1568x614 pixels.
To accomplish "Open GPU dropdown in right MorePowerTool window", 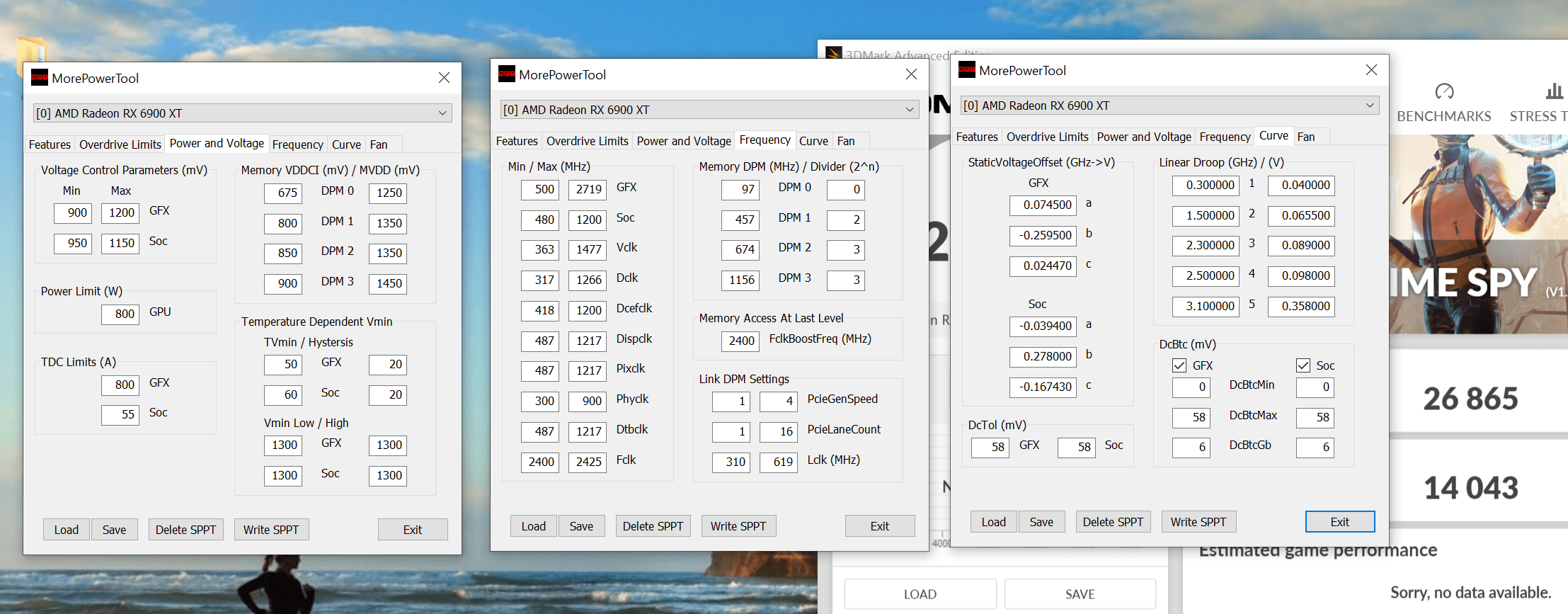I will tap(1170, 106).
